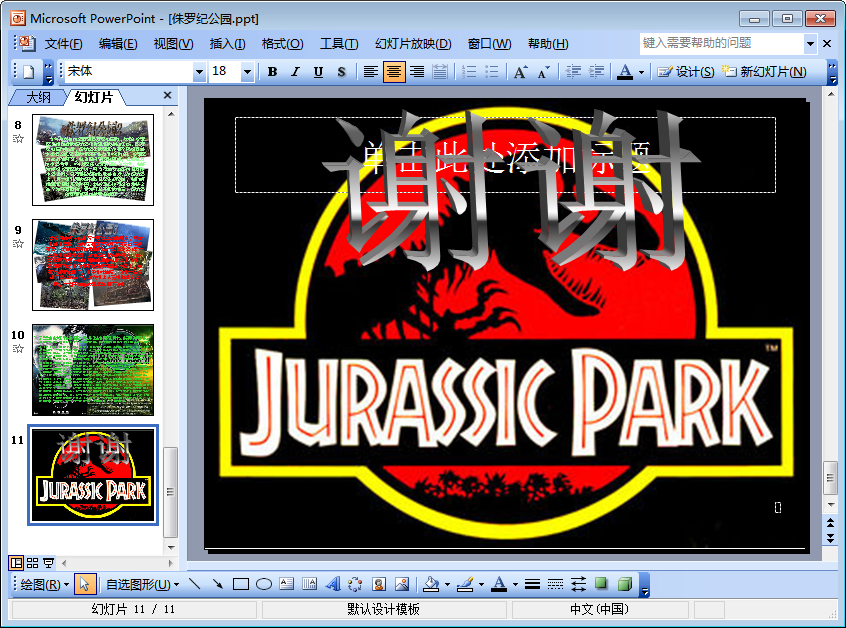Increase the font size
This screenshot has height=628, width=846.
(x=520, y=71)
